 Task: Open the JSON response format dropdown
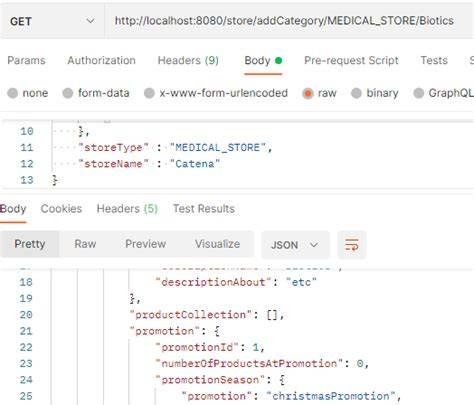tap(295, 245)
